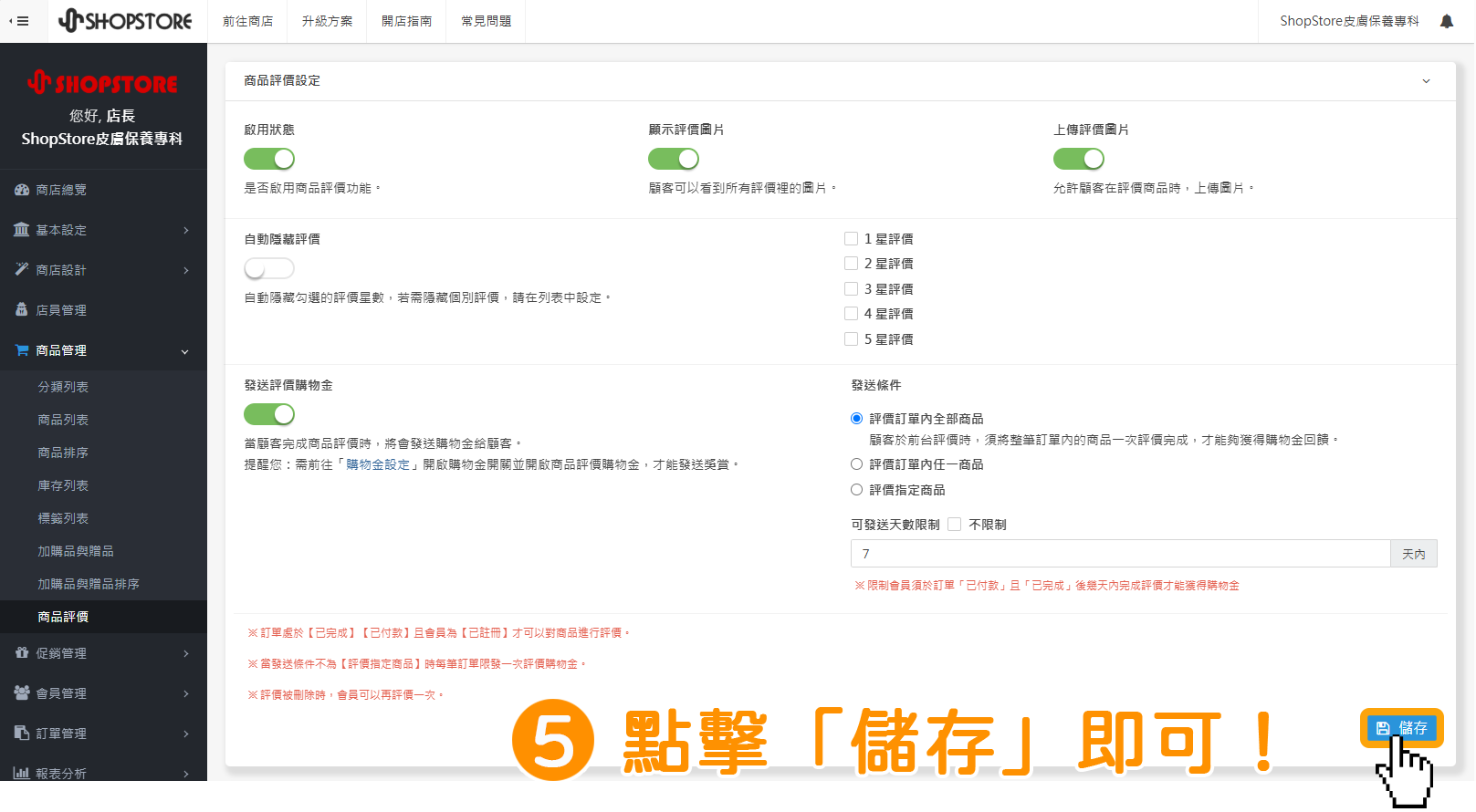Open 開店指南 in top navigation
This screenshot has height=812, width=1476.
pyautogui.click(x=407, y=21)
